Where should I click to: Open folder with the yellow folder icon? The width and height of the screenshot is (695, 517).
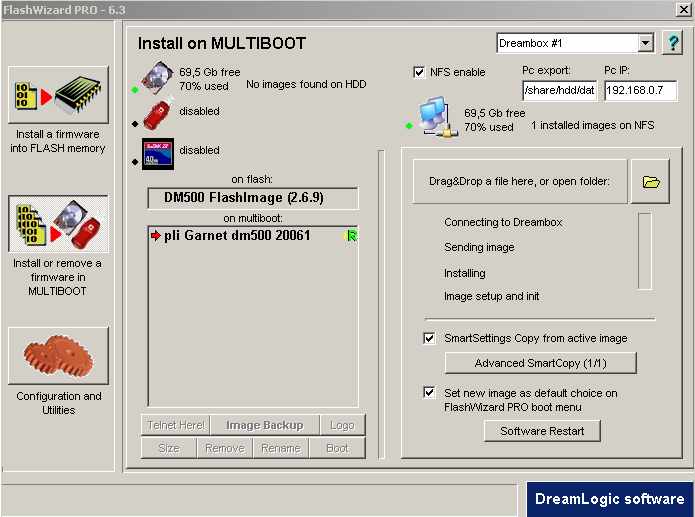(650, 181)
